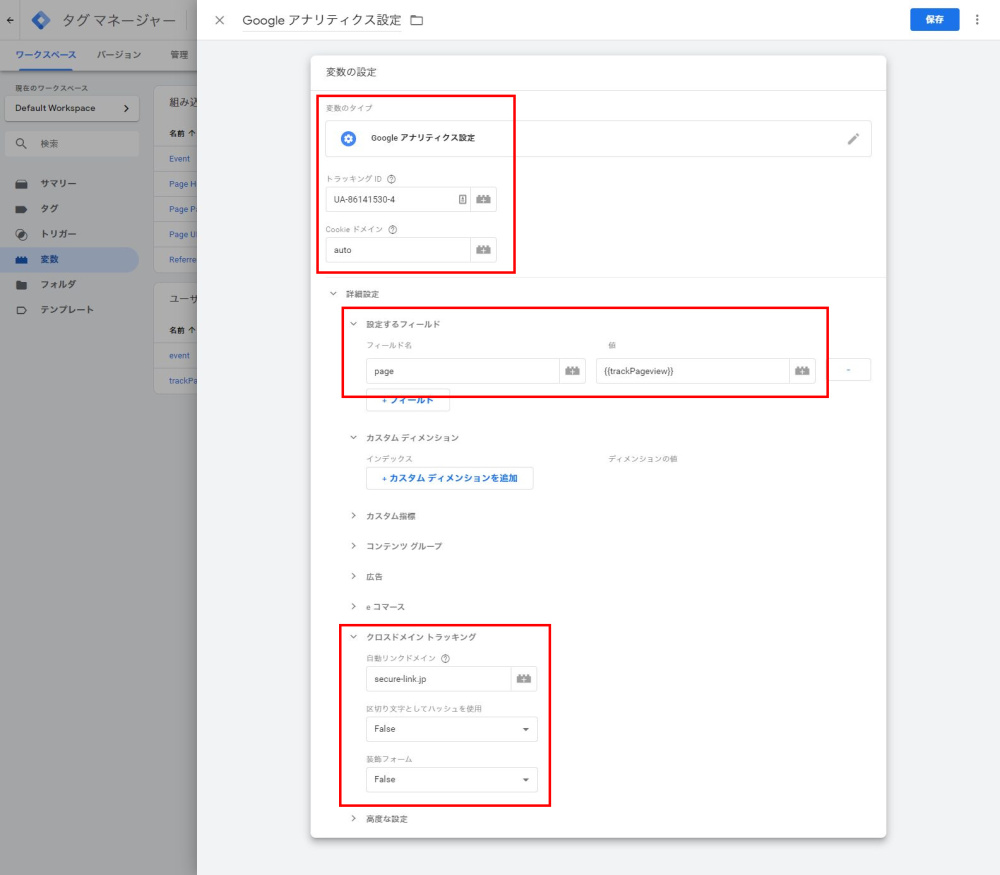Collapse the クロスドメイン トラッキング section
Screen dimensions: 1000x875
[353, 637]
